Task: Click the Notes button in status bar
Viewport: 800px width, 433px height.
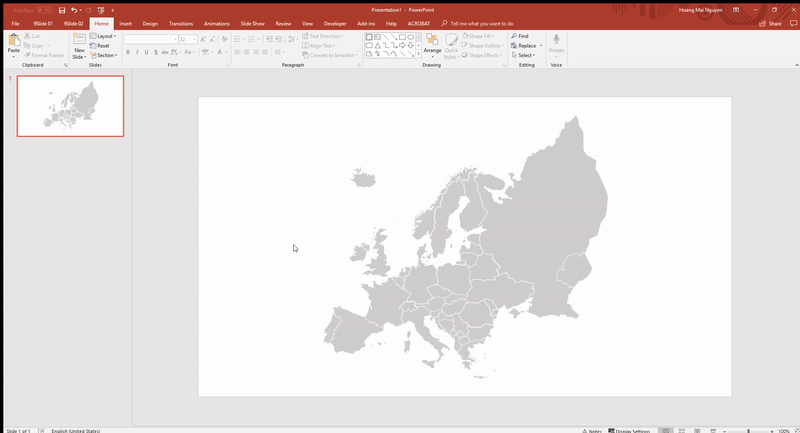Action: tap(592, 431)
